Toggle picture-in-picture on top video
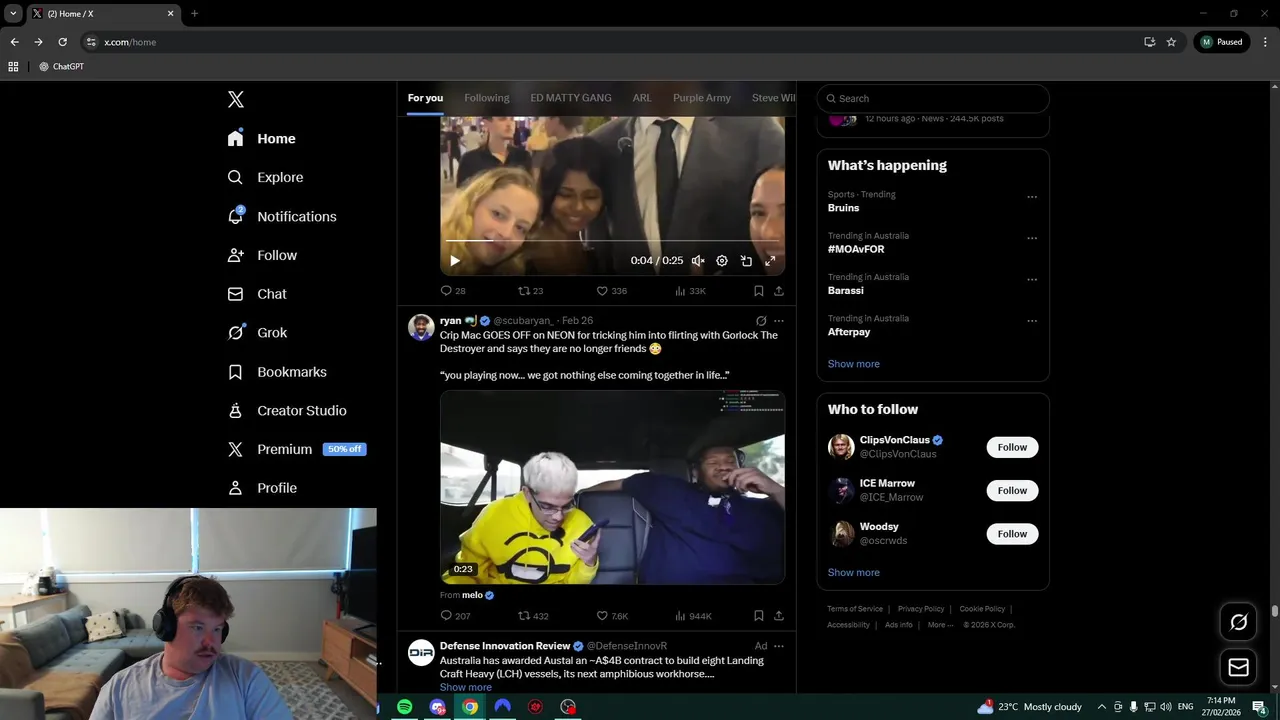Screen dimensions: 1280x720 point(746,261)
